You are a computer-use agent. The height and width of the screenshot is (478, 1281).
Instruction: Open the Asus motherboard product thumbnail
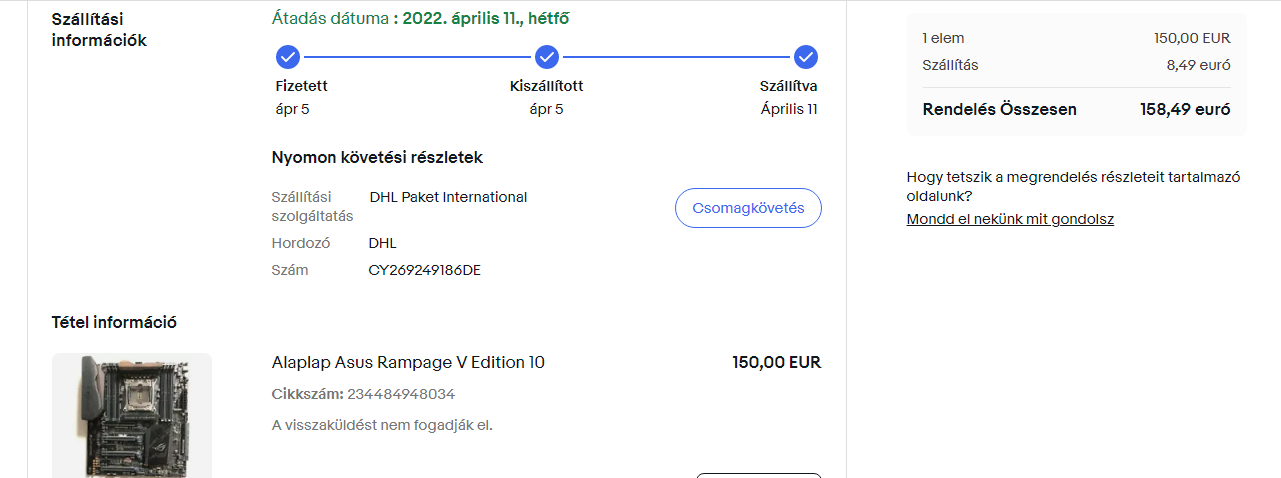[132, 414]
